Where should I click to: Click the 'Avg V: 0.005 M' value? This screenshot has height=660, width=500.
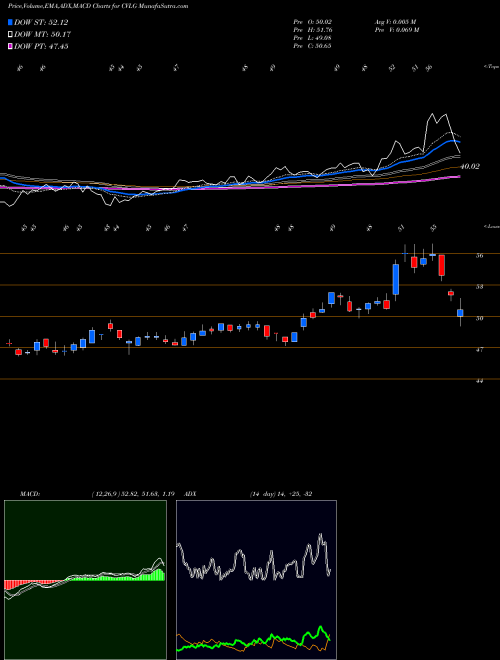(395, 22)
